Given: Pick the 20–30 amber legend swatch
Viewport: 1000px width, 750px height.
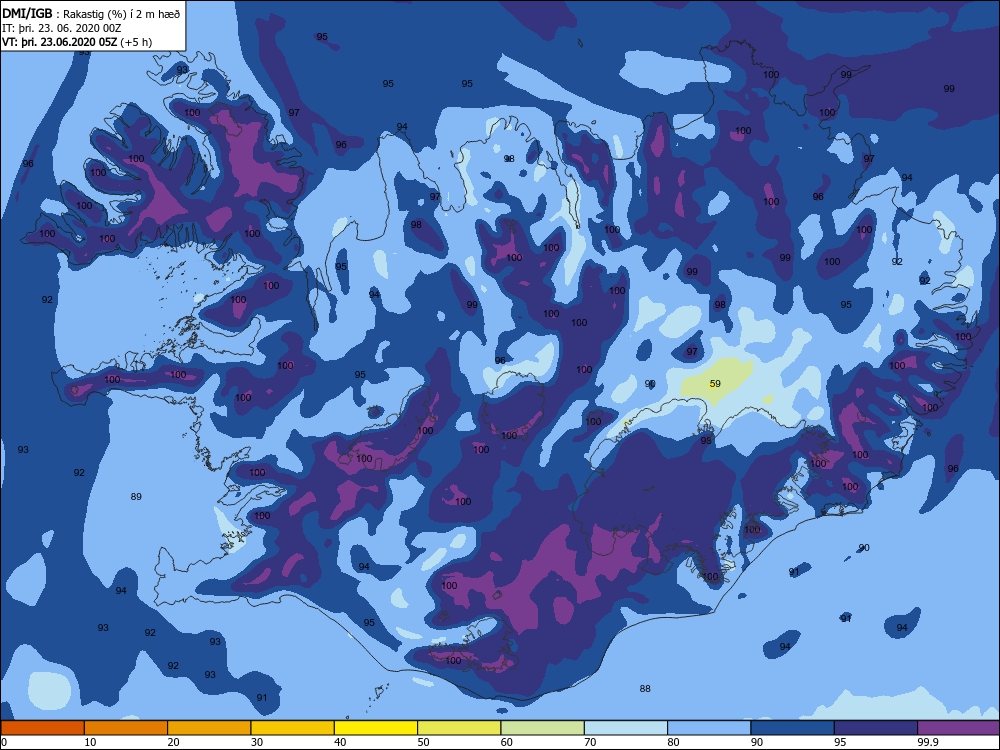Looking at the screenshot, I should (209, 728).
